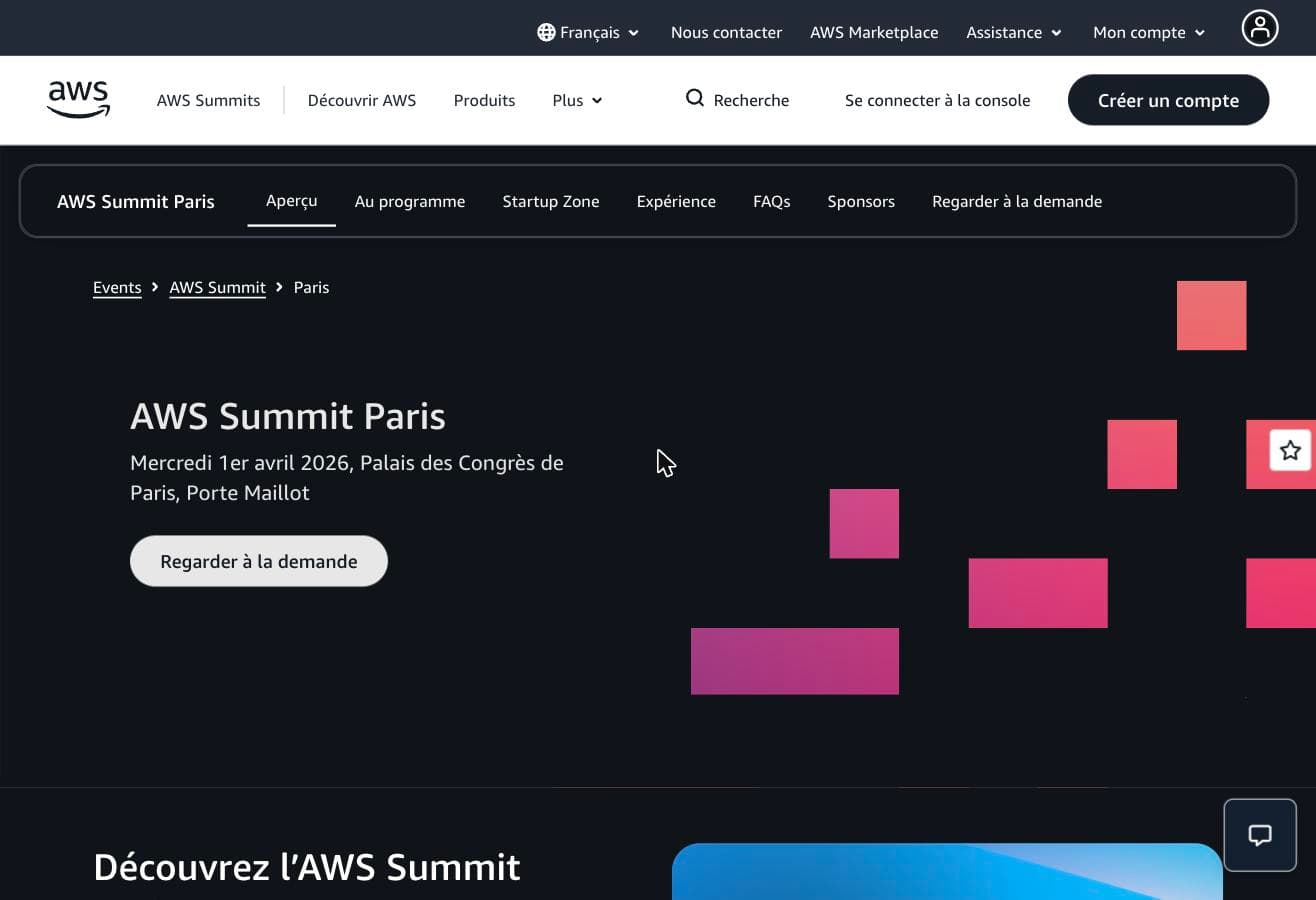Open Events breadcrumb link

coord(117,288)
